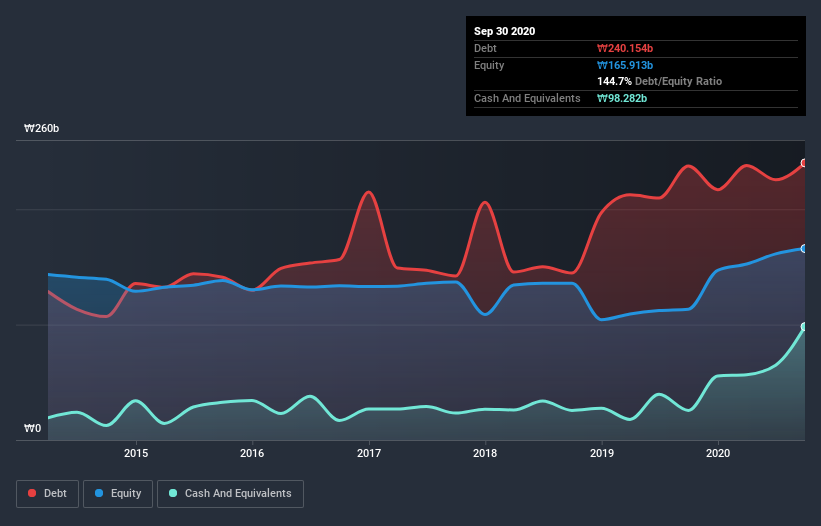Viewport: 821px width, 526px height.
Task: Click the red Debt endpoint marker
Action: [804, 163]
